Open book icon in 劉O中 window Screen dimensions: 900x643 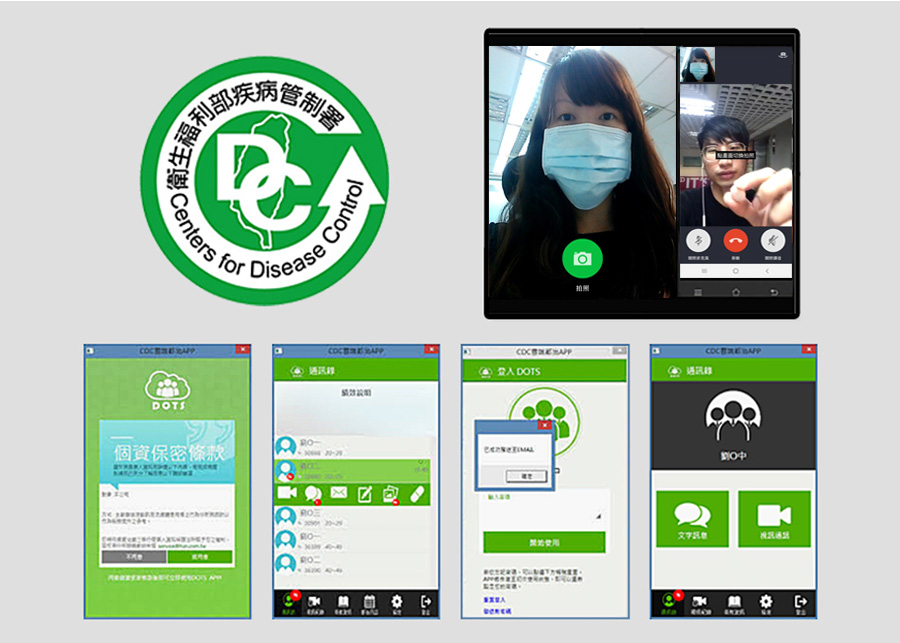coord(733,603)
